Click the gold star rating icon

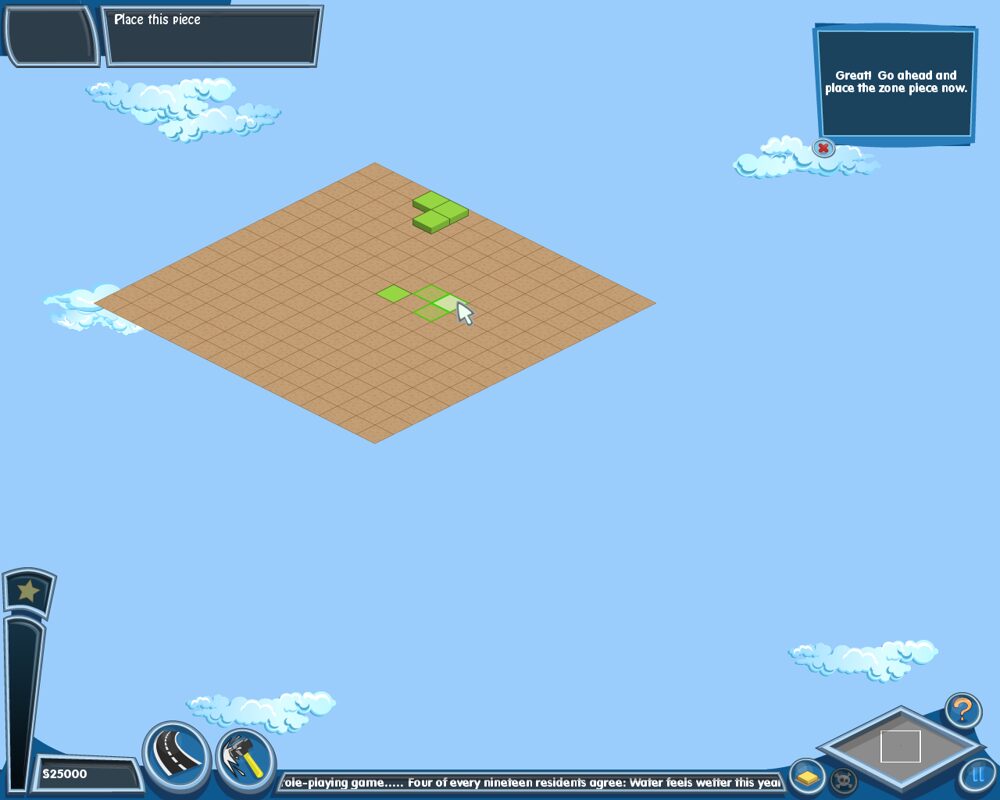coord(28,591)
